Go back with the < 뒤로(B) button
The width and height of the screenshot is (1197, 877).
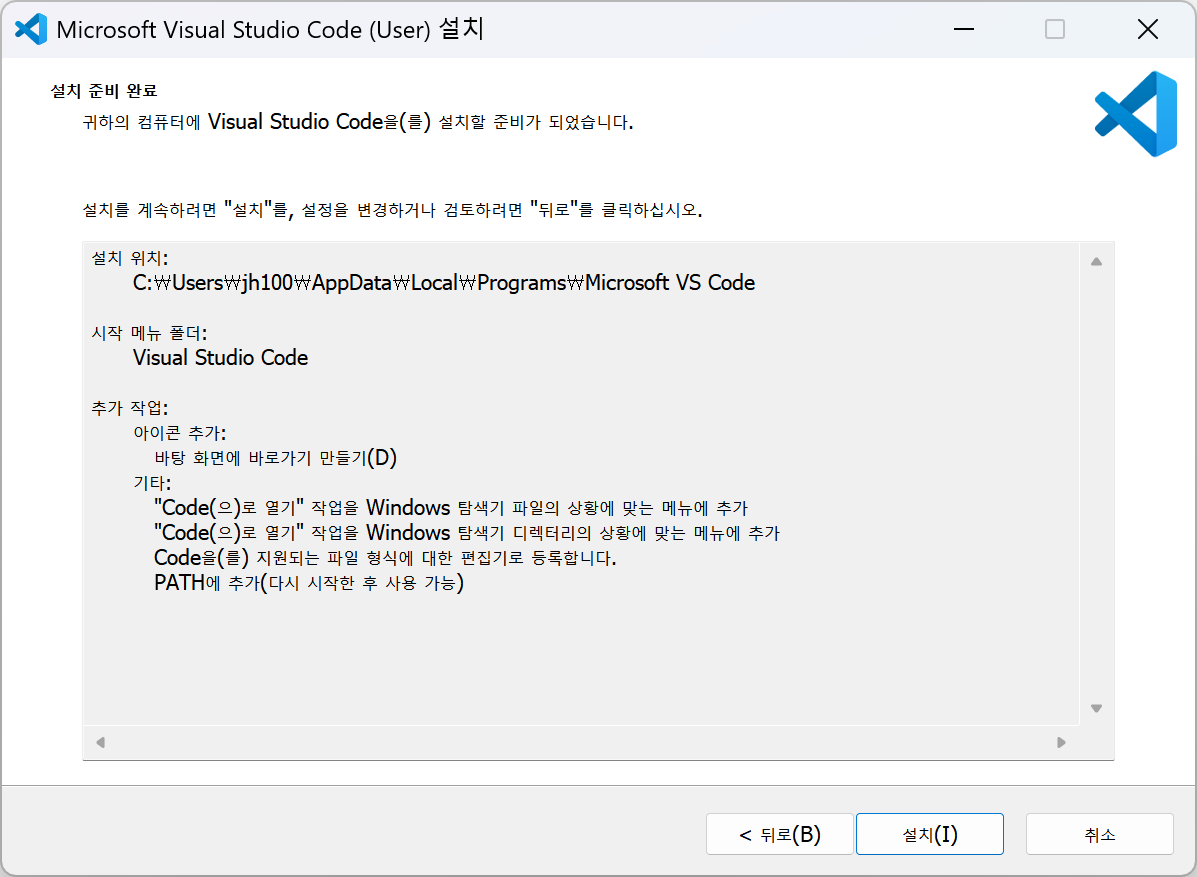[x=779, y=833]
